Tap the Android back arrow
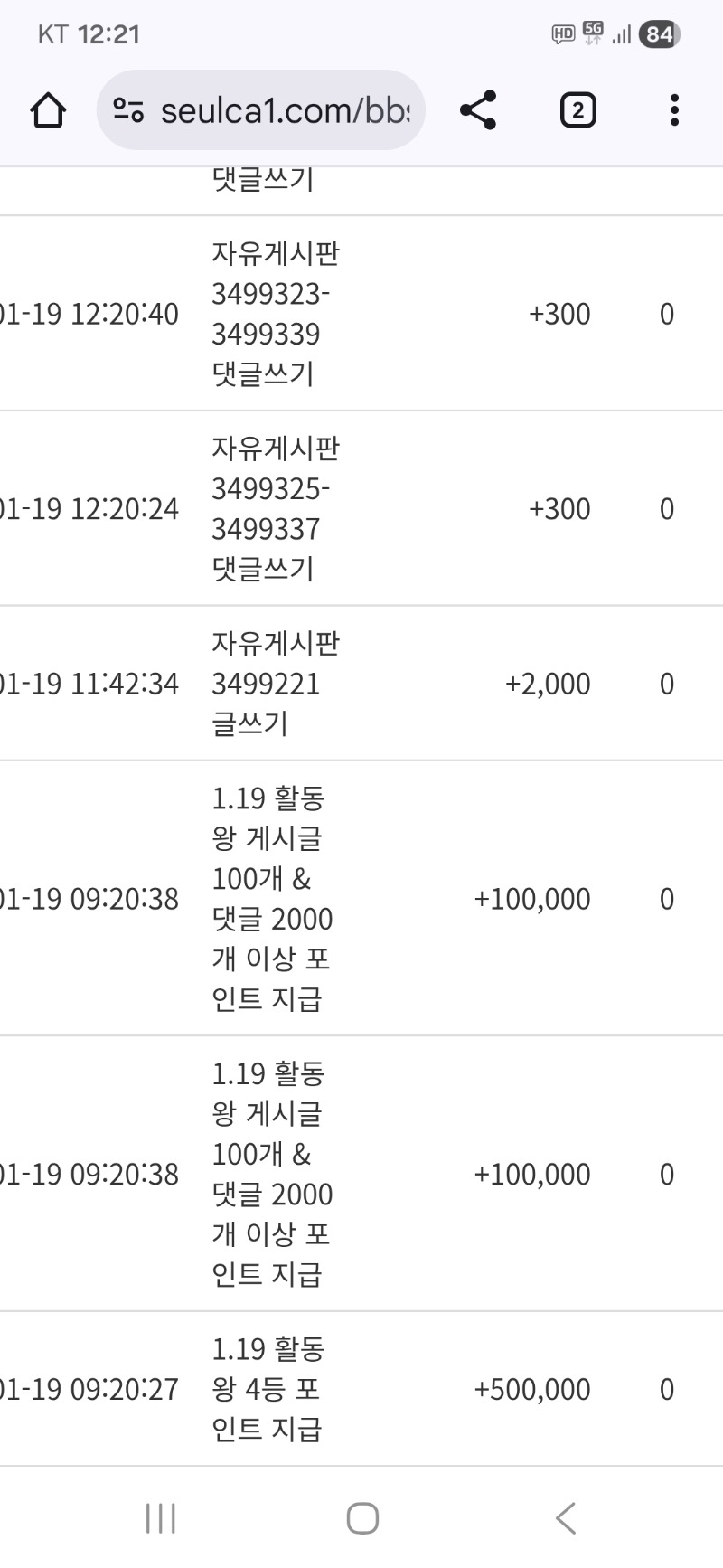 pyautogui.click(x=566, y=1518)
